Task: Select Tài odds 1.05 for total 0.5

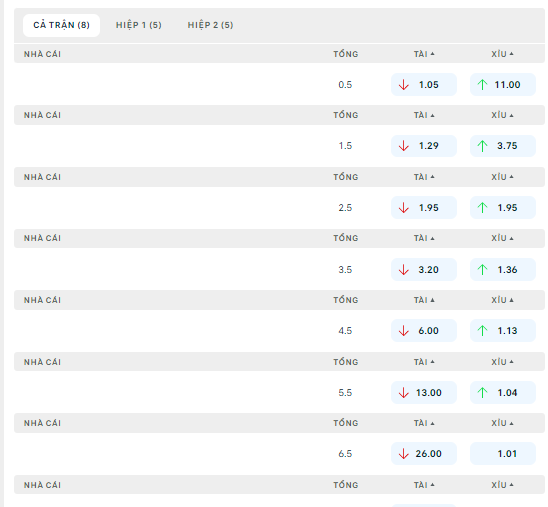Action: 424,85
